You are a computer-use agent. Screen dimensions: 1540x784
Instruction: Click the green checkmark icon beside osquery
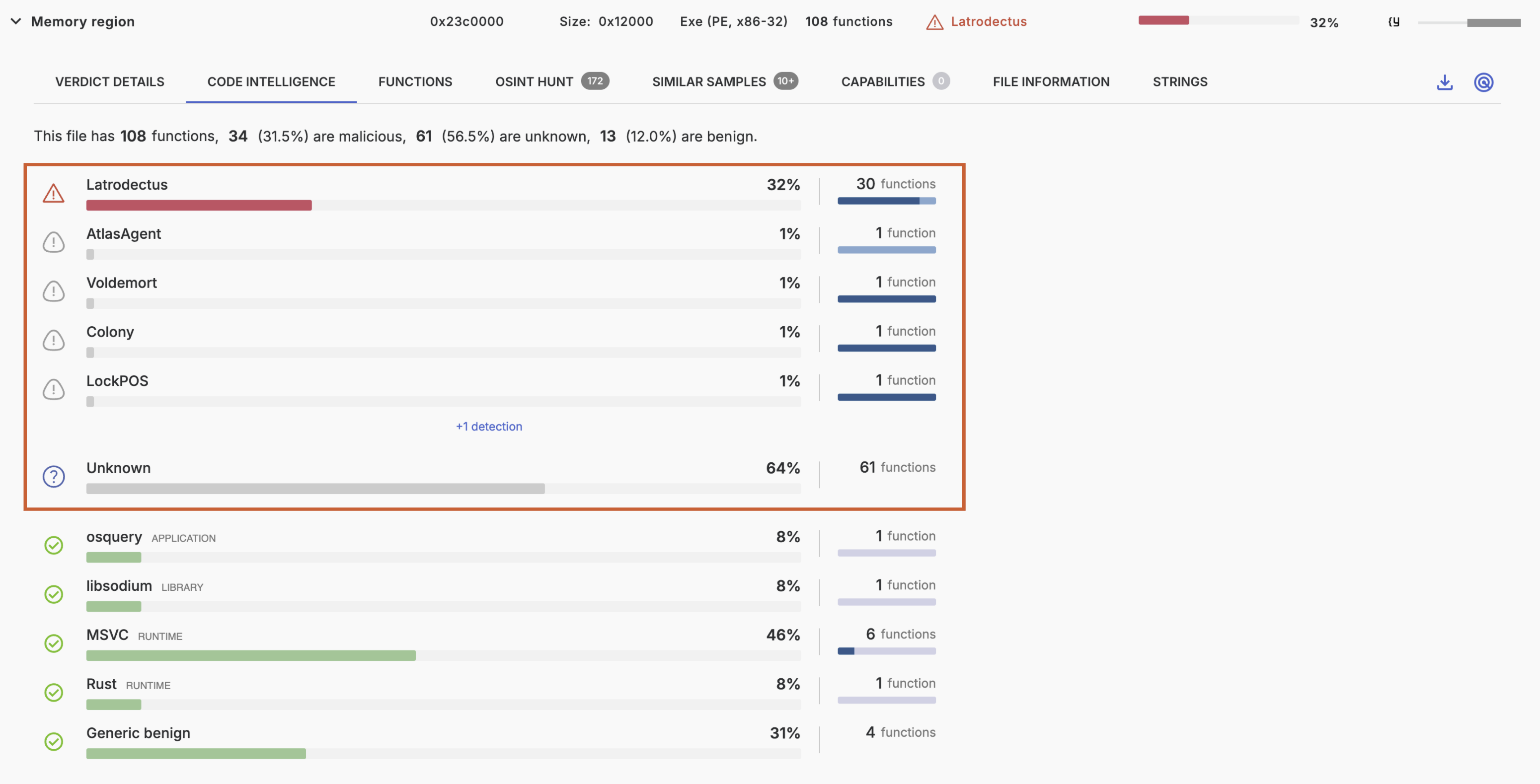point(53,545)
